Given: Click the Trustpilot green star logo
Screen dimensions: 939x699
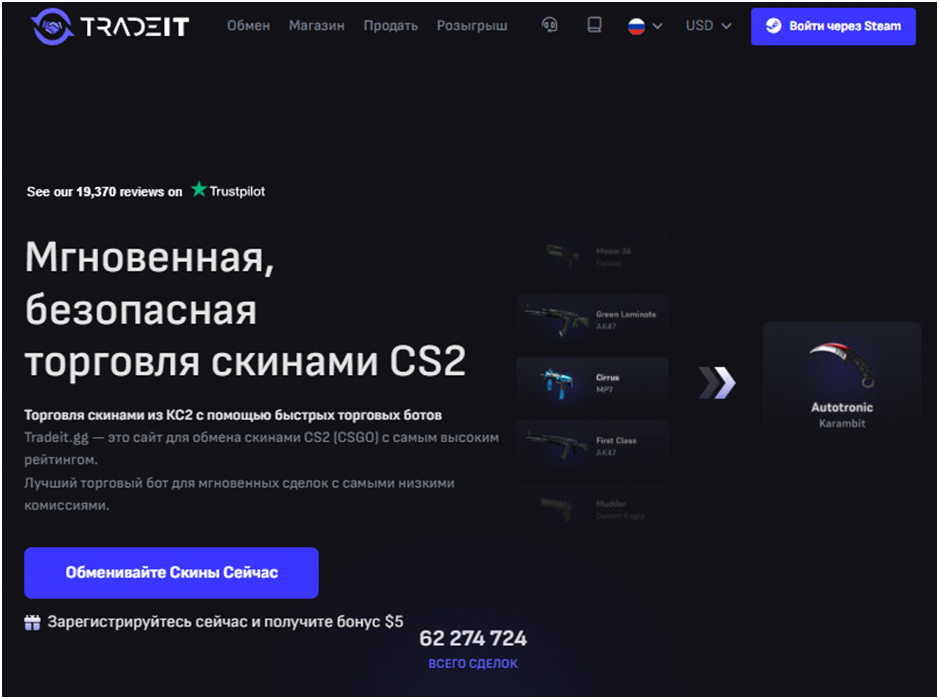Looking at the screenshot, I should tap(199, 189).
